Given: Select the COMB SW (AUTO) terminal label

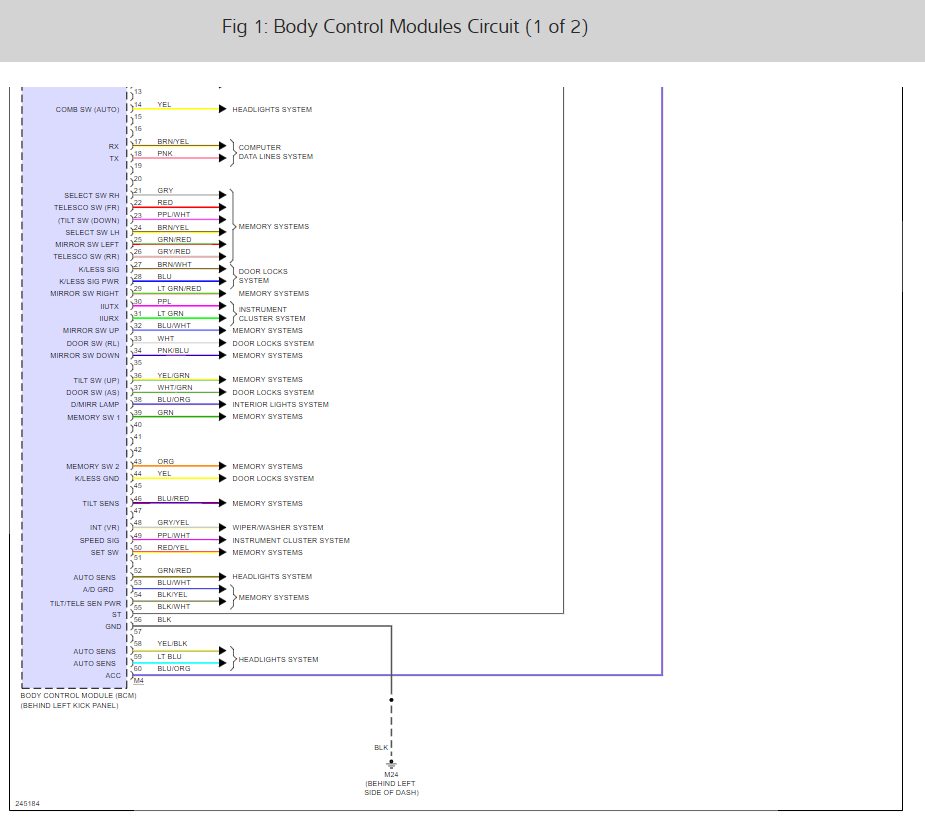Looking at the screenshot, I should (87, 110).
